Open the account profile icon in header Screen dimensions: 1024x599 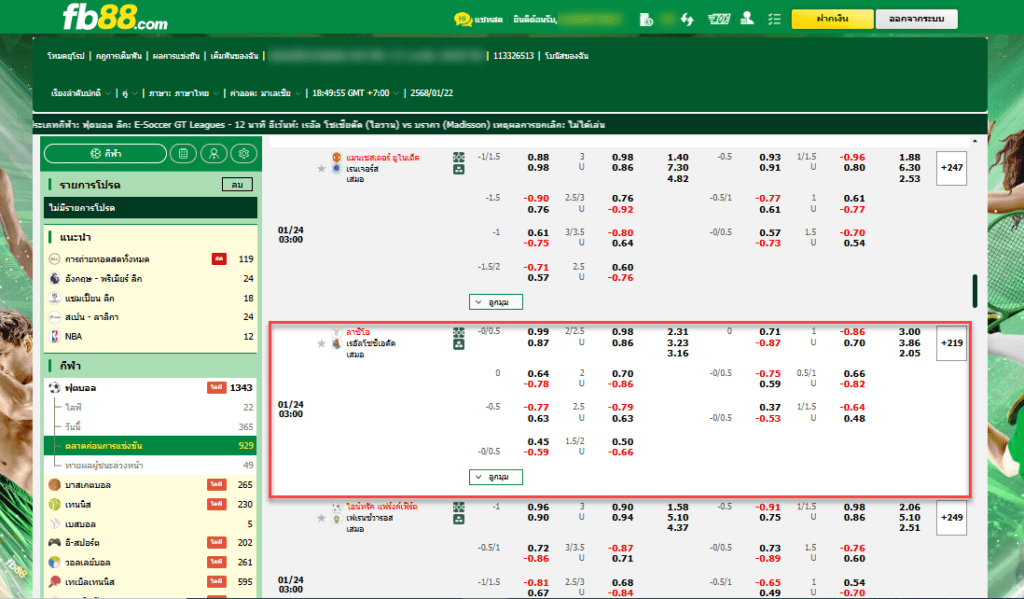click(747, 18)
